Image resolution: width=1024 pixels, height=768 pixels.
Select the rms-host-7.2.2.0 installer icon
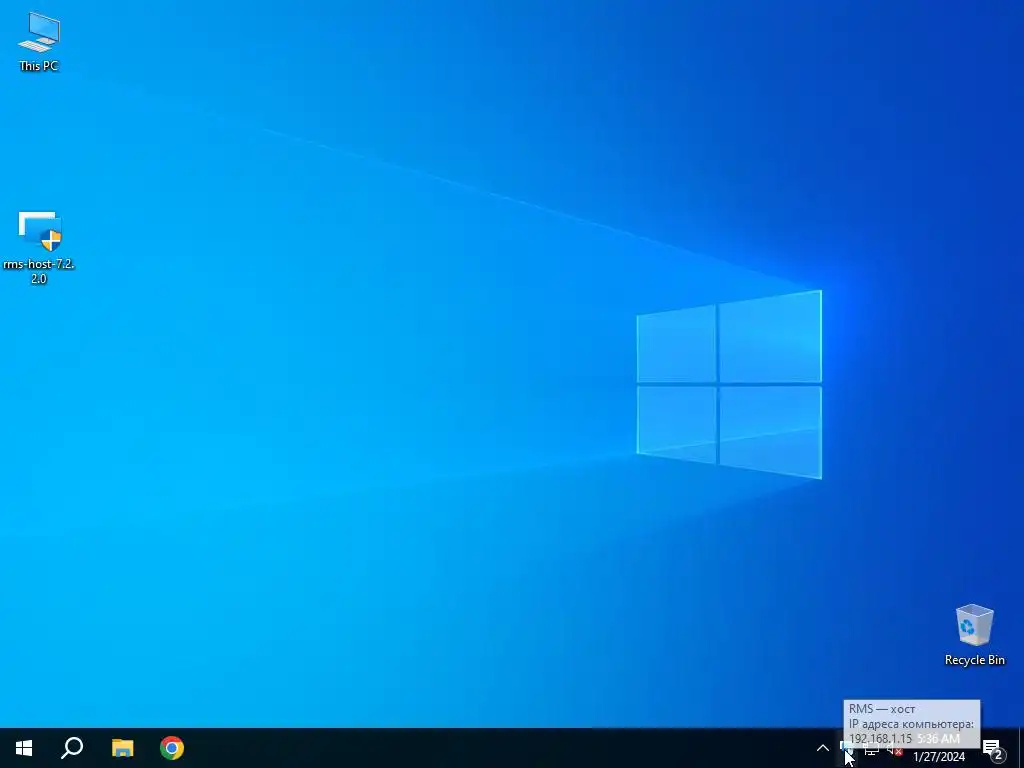[39, 247]
